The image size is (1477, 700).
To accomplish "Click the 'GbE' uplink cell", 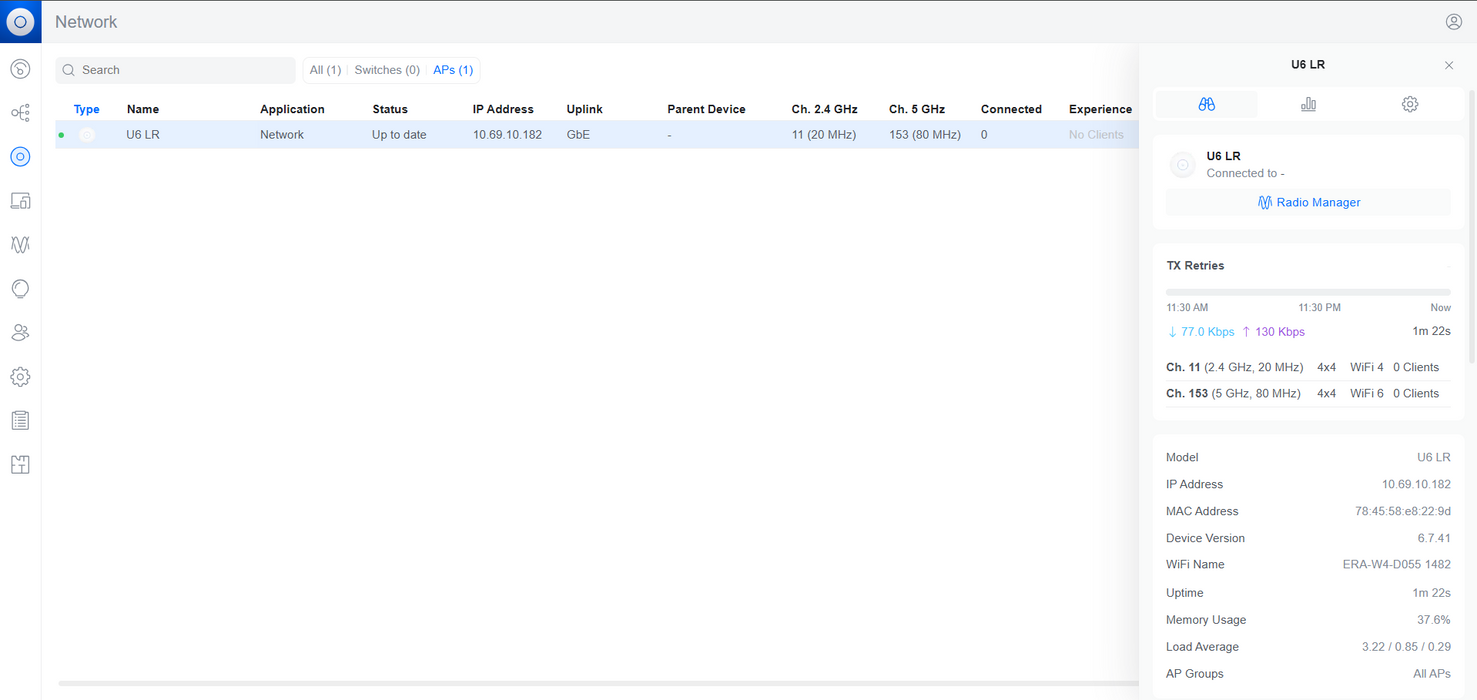I will tap(578, 135).
